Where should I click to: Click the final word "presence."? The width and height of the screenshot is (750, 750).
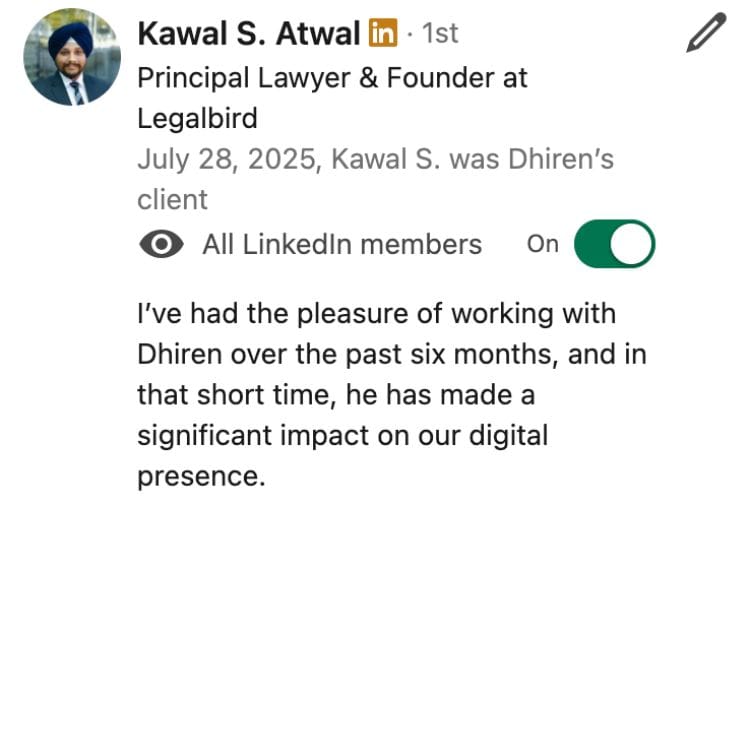tap(201, 476)
